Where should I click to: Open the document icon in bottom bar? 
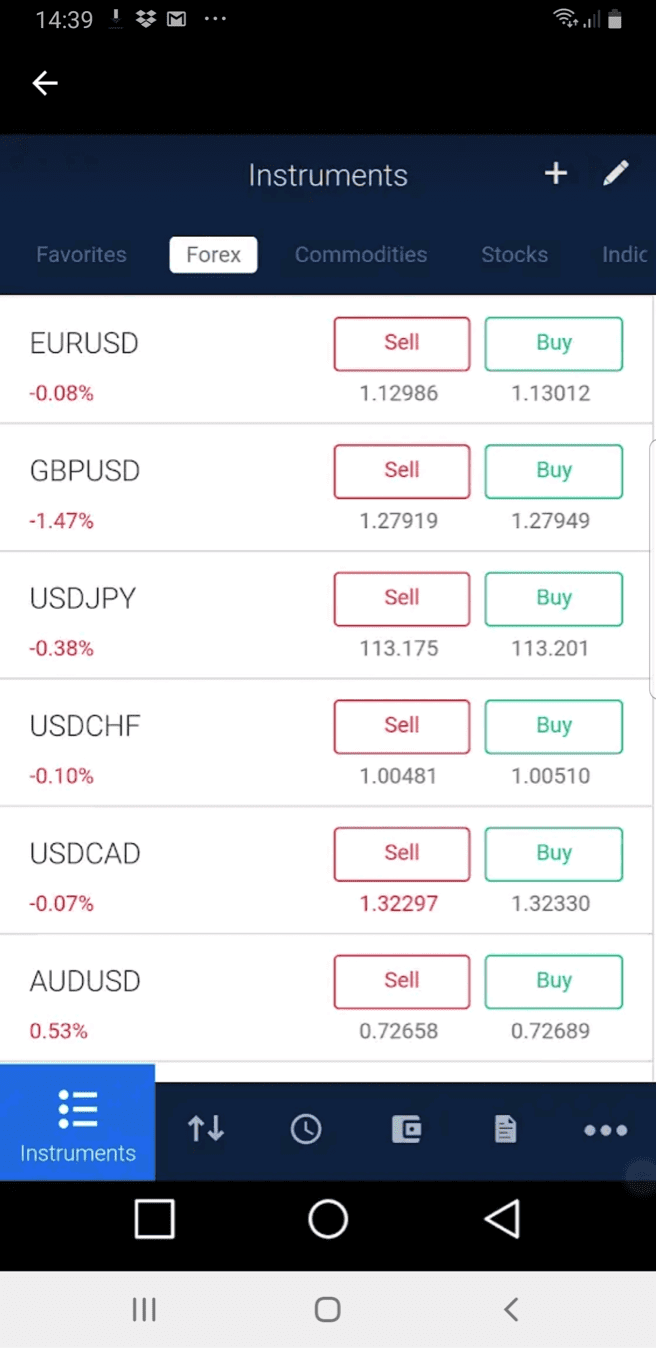point(506,1129)
